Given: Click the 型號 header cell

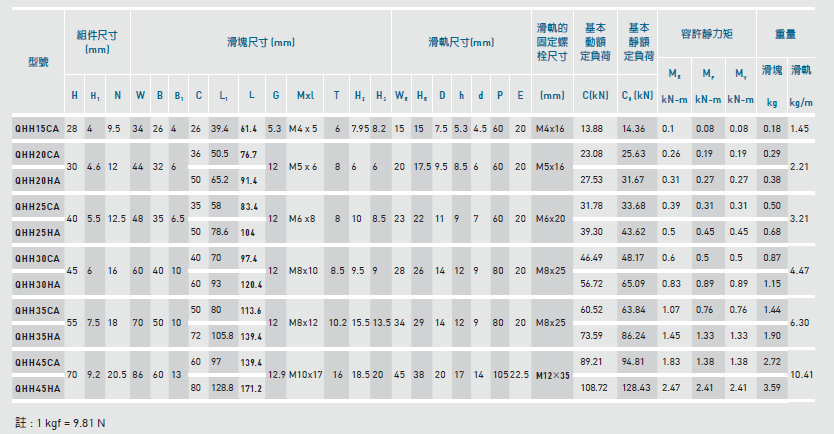Looking at the screenshot, I should (x=38, y=62).
